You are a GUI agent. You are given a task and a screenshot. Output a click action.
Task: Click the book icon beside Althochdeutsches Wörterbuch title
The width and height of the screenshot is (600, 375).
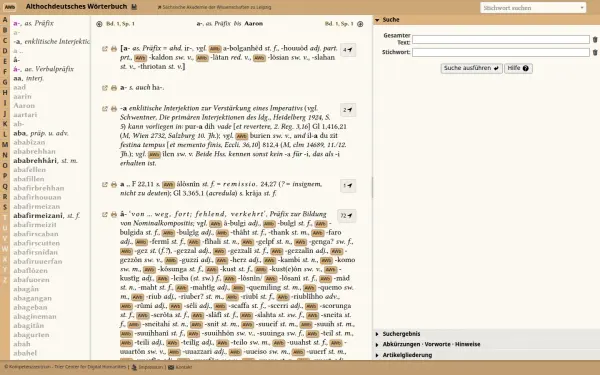click(134, 7)
